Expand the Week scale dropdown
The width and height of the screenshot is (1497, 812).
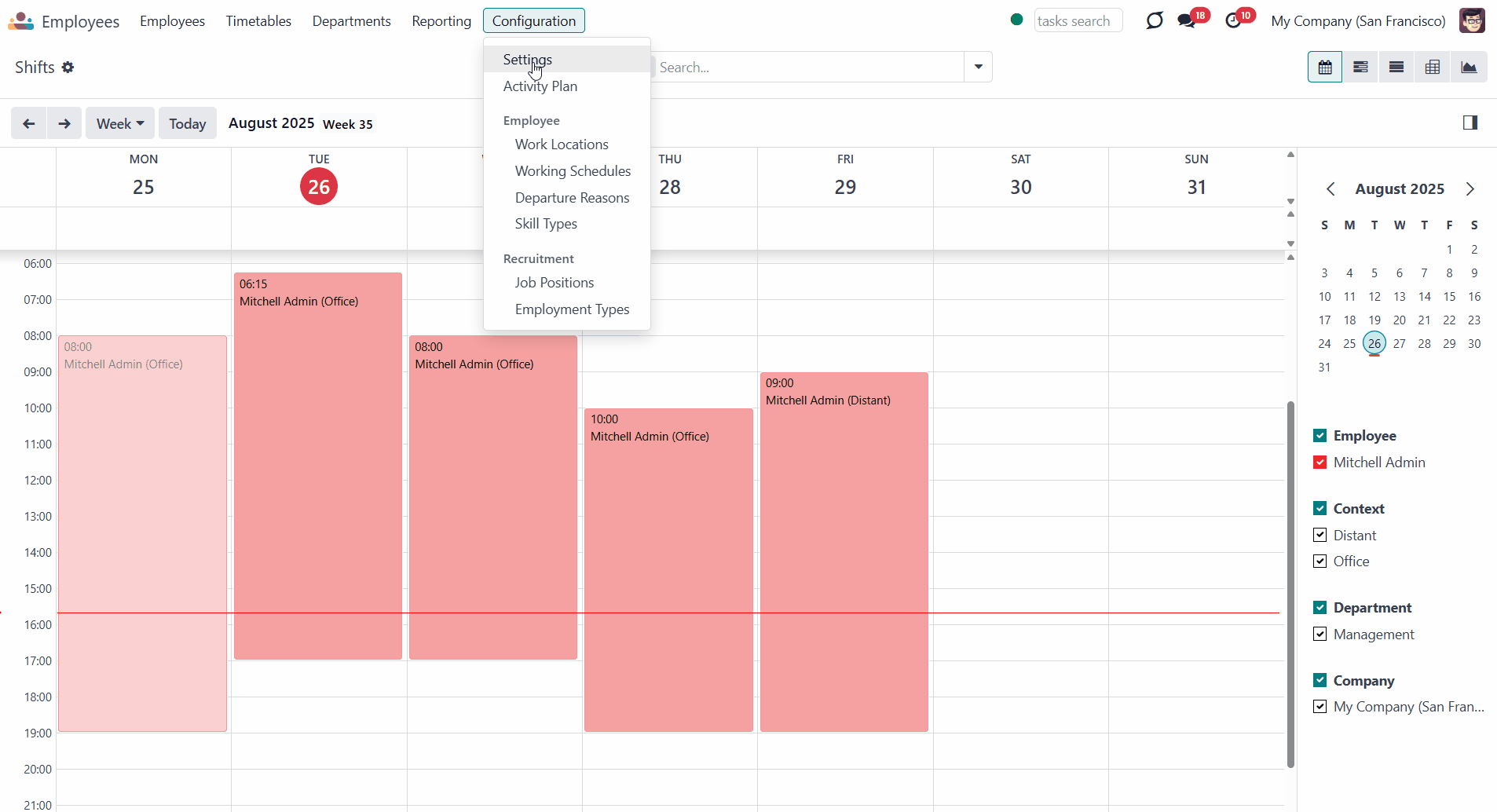click(x=120, y=123)
